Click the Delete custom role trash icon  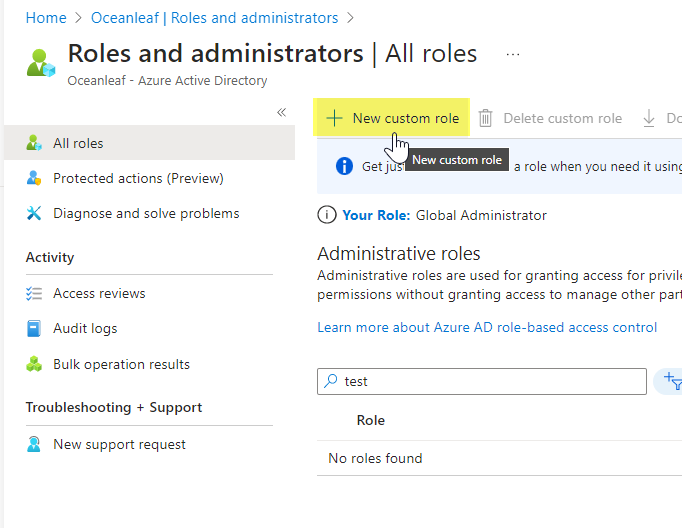(486, 118)
